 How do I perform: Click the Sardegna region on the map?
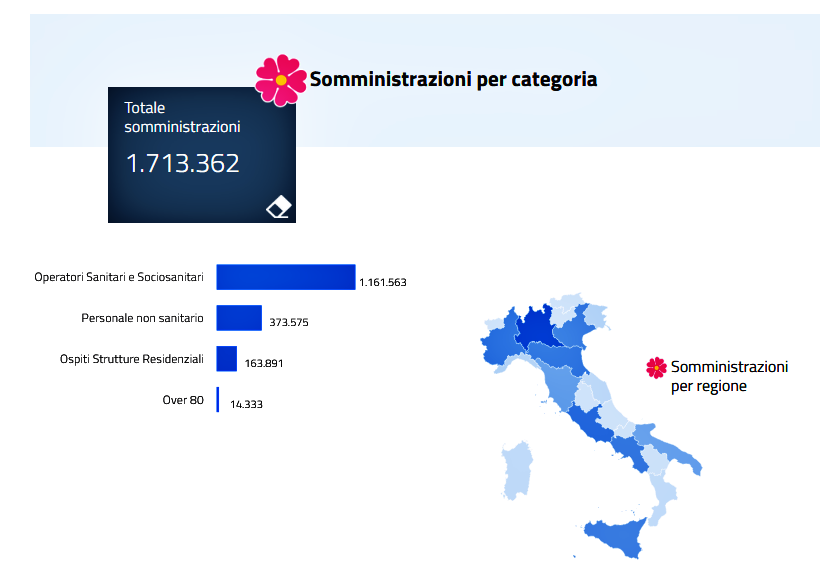tap(516, 468)
